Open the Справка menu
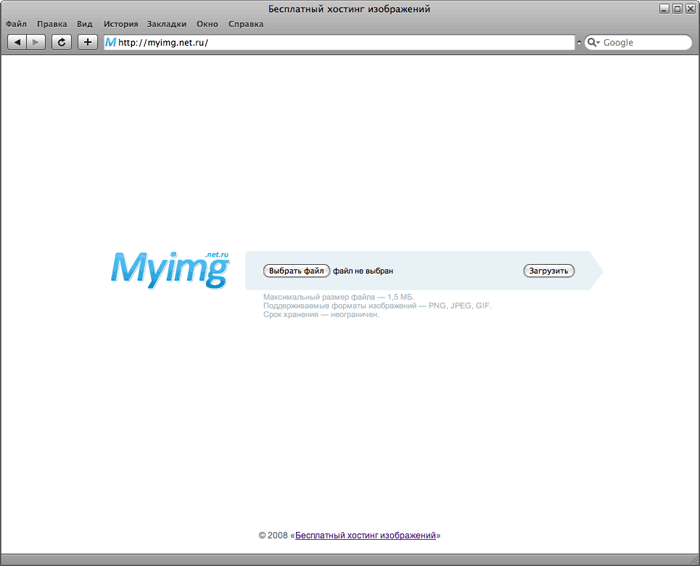 click(x=246, y=23)
